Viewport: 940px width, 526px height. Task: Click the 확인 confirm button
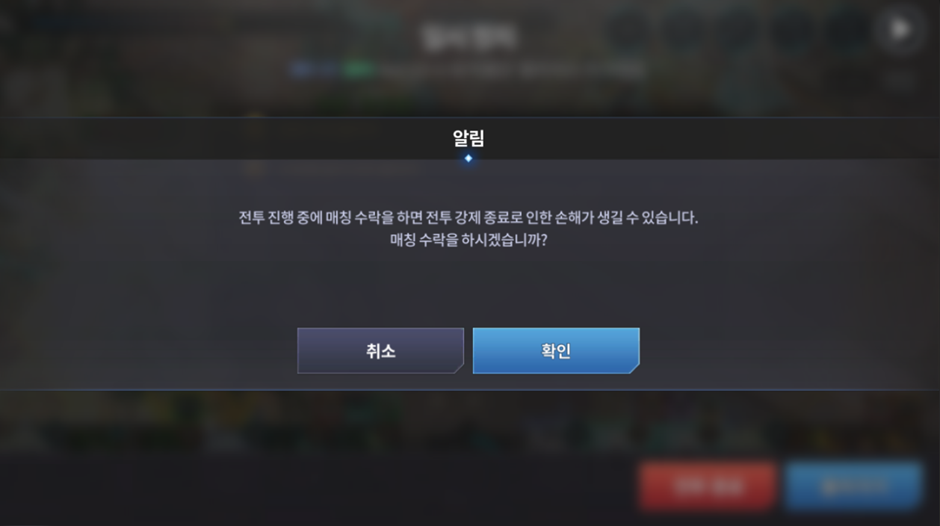[556, 351]
